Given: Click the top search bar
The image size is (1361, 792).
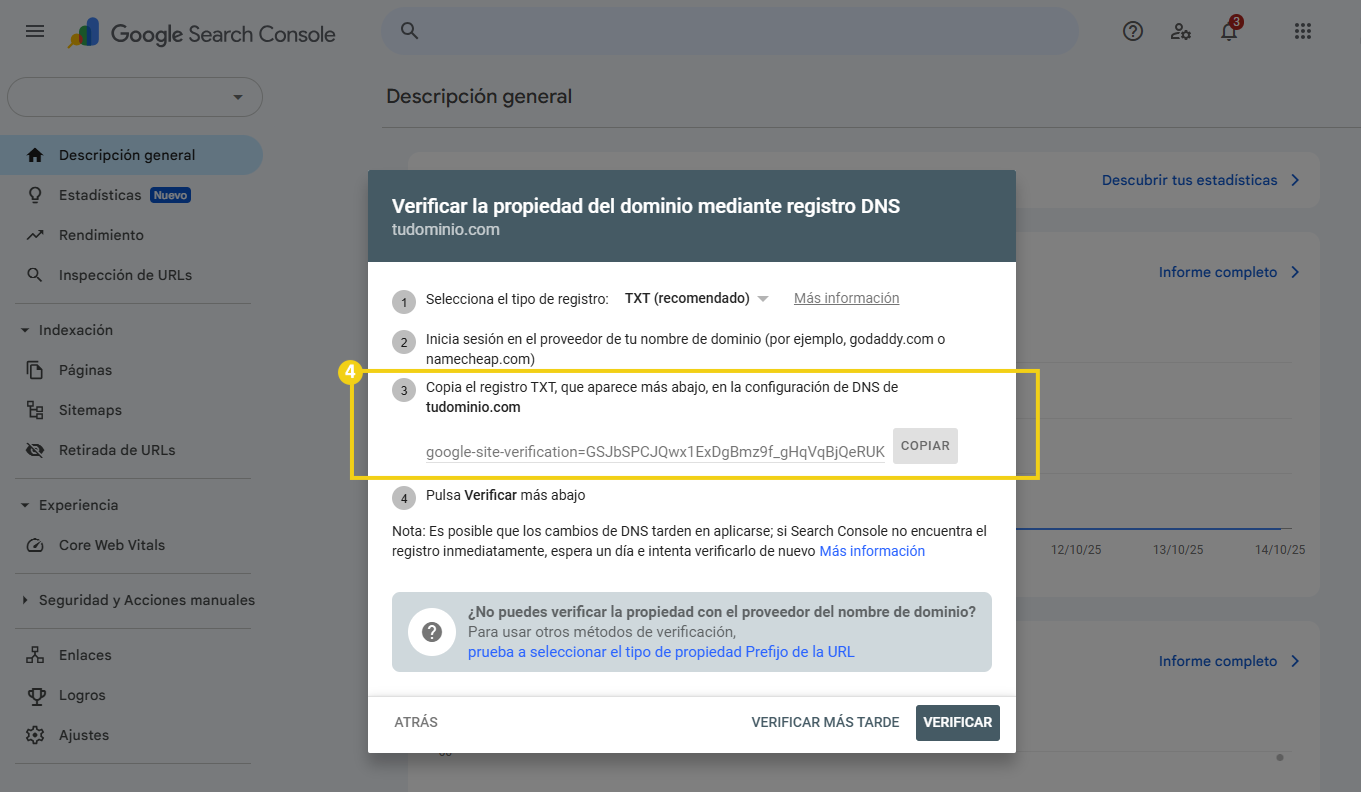Looking at the screenshot, I should 730,31.
